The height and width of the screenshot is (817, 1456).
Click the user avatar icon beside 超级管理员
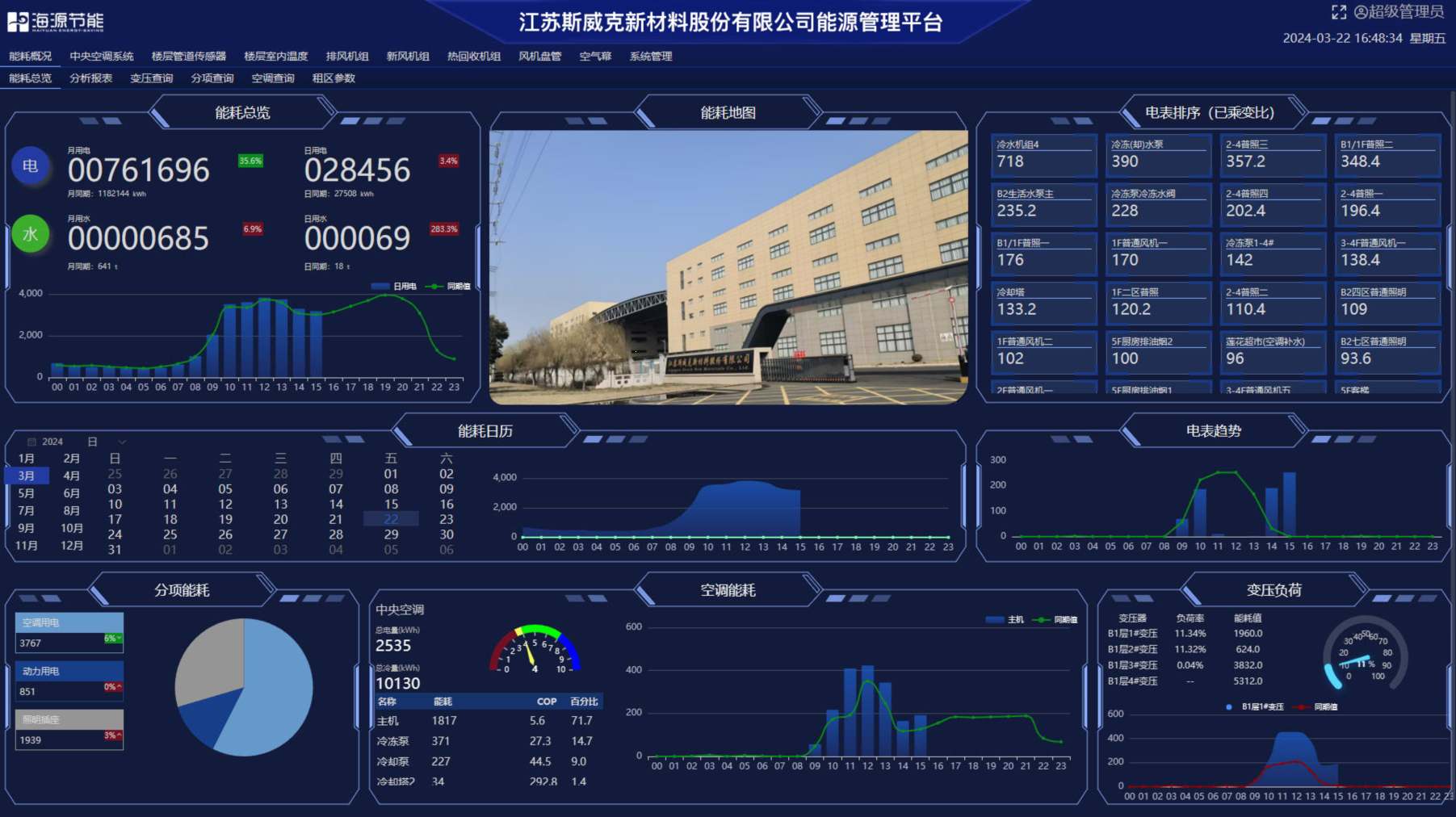[x=1361, y=12]
